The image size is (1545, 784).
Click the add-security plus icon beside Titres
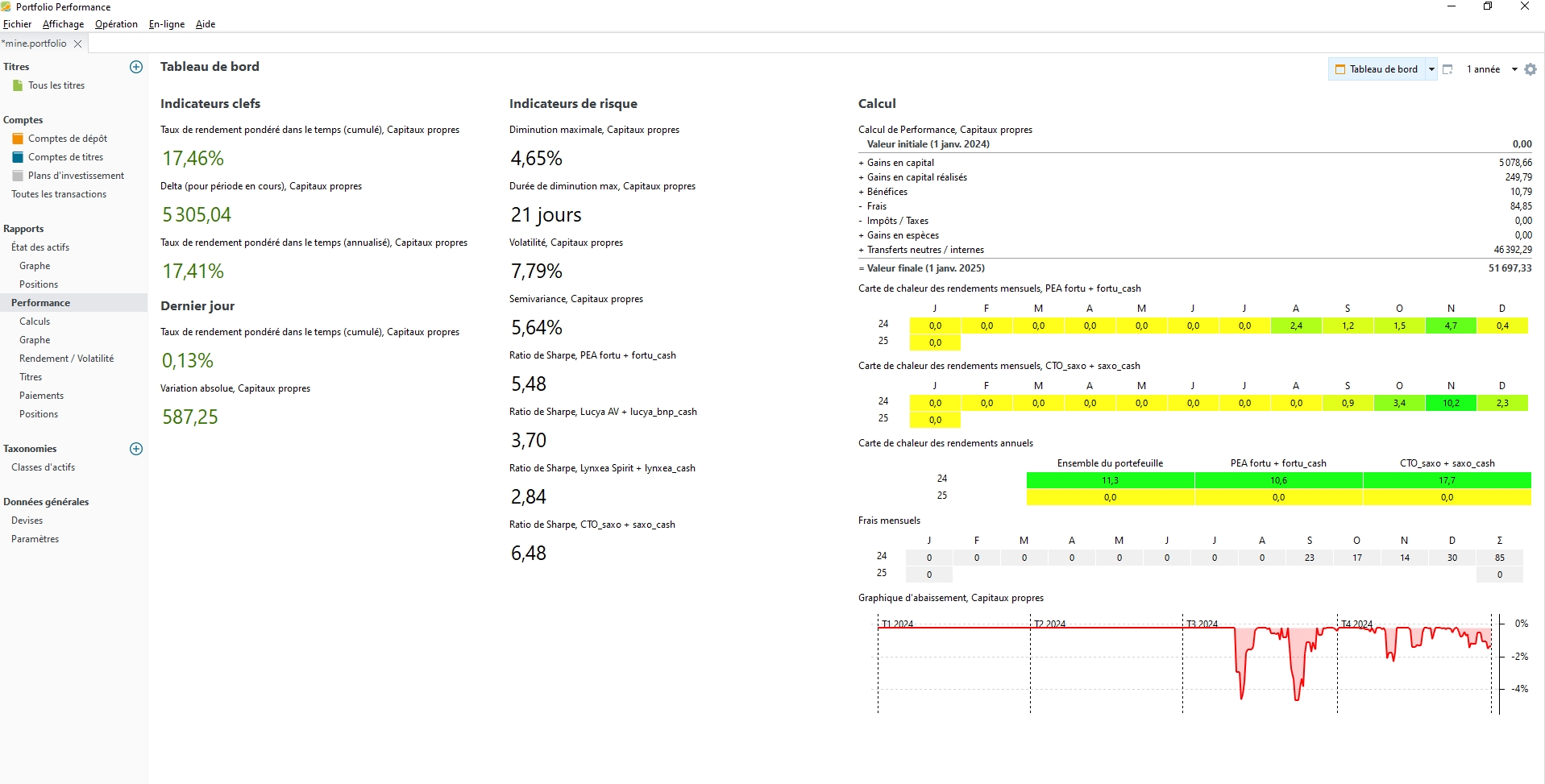(136, 67)
